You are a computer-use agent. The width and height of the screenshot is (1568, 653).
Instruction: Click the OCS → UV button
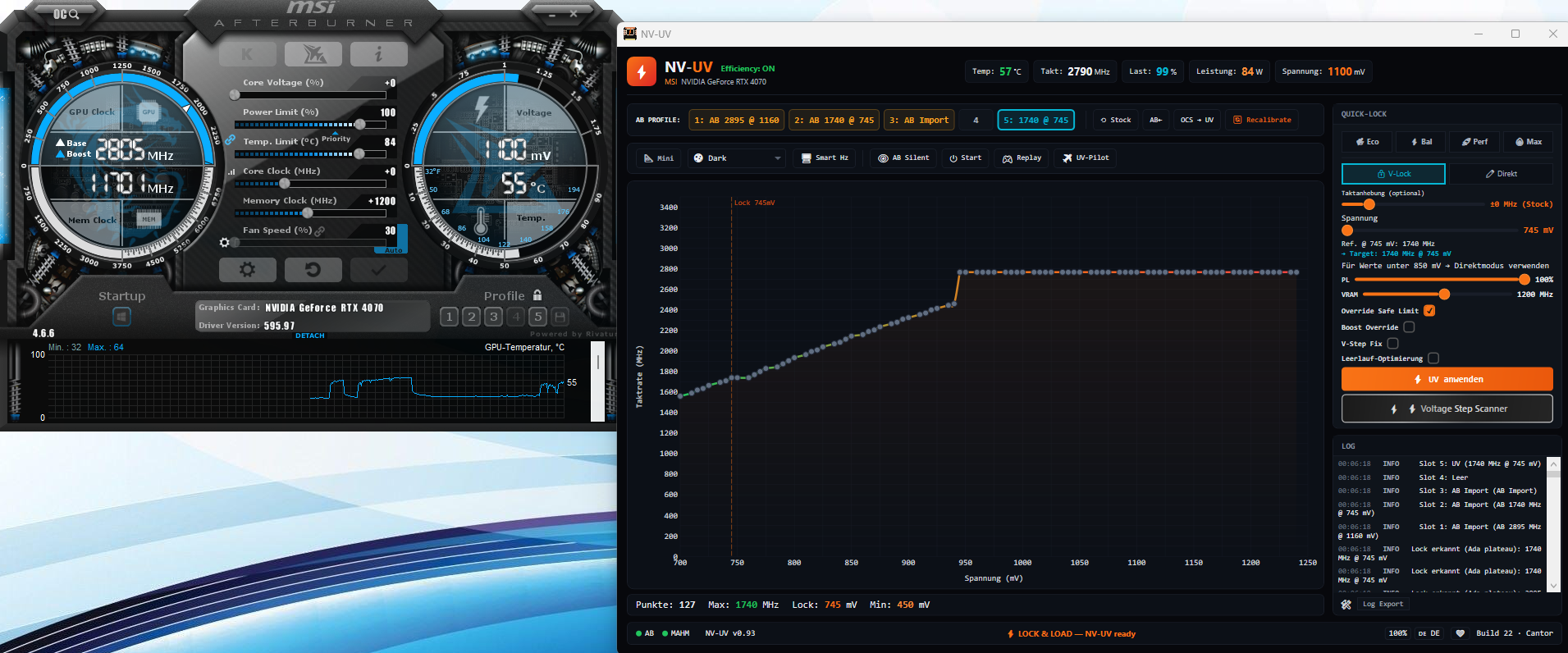pyautogui.click(x=1197, y=120)
